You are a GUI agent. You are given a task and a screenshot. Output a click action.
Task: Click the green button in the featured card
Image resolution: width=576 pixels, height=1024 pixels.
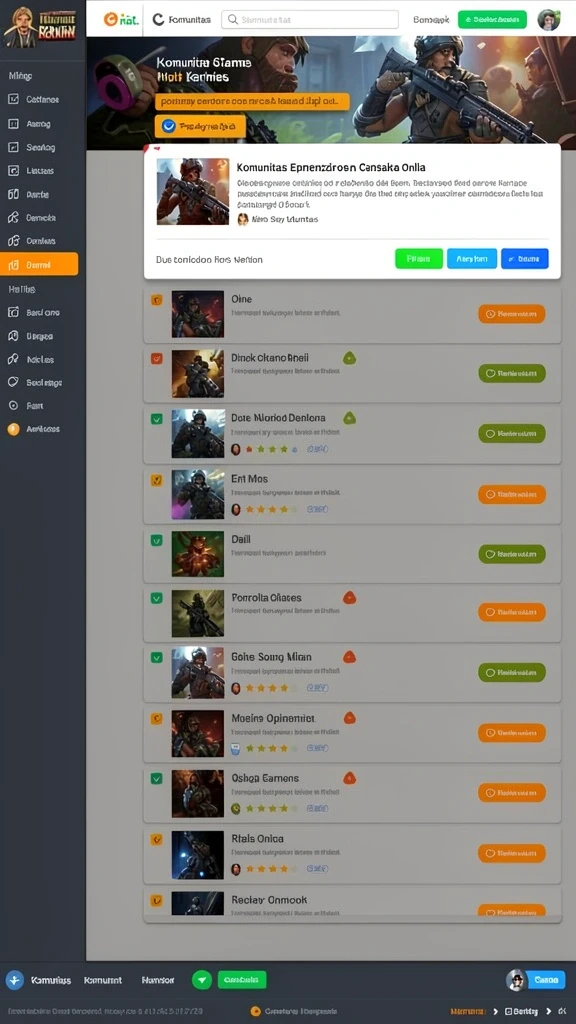(419, 259)
